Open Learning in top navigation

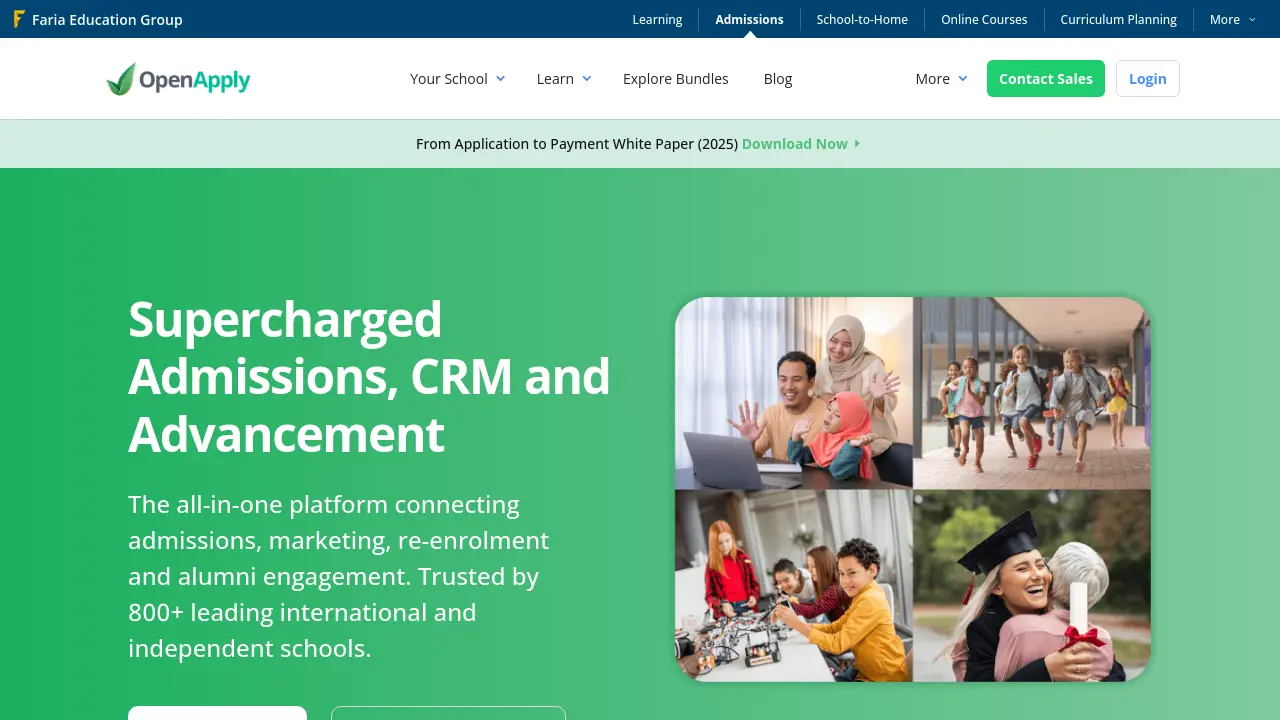click(x=657, y=19)
